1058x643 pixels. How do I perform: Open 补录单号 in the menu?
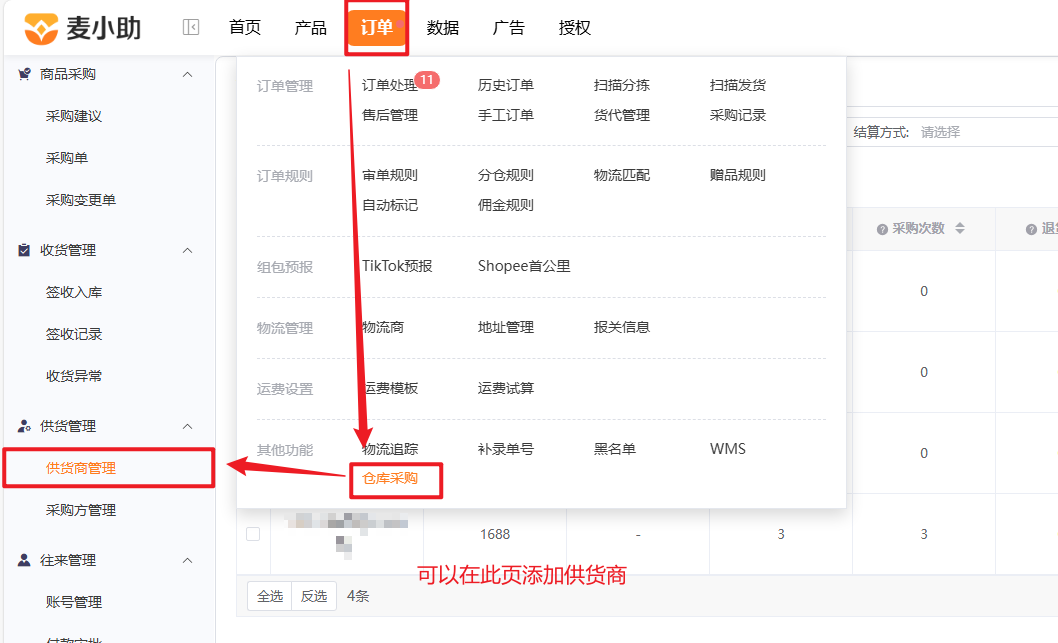click(505, 449)
